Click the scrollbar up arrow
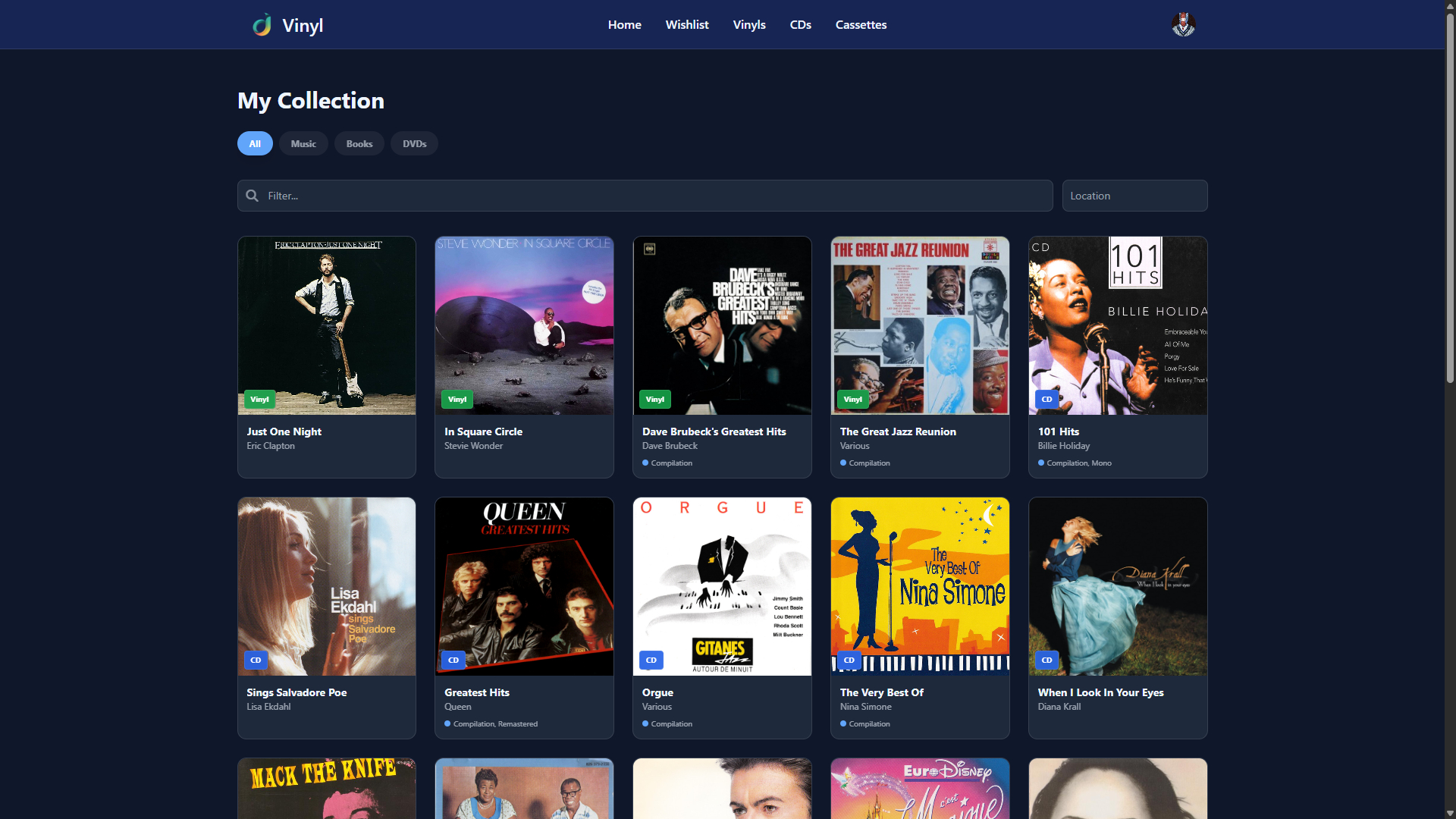This screenshot has width=1456, height=819. [1449, 5]
